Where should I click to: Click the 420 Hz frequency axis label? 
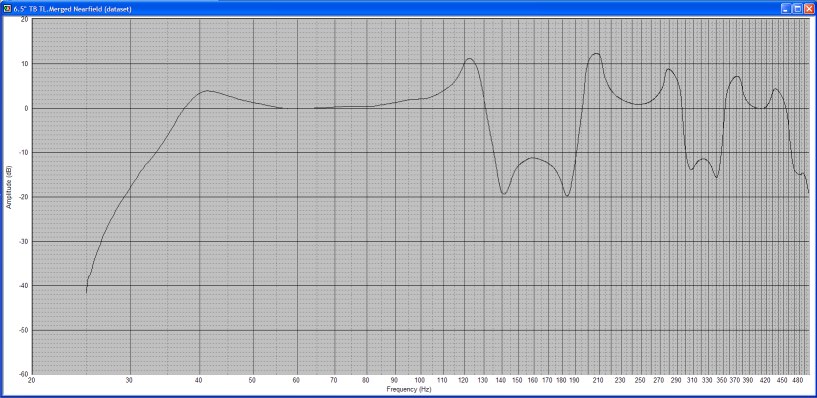(765, 380)
